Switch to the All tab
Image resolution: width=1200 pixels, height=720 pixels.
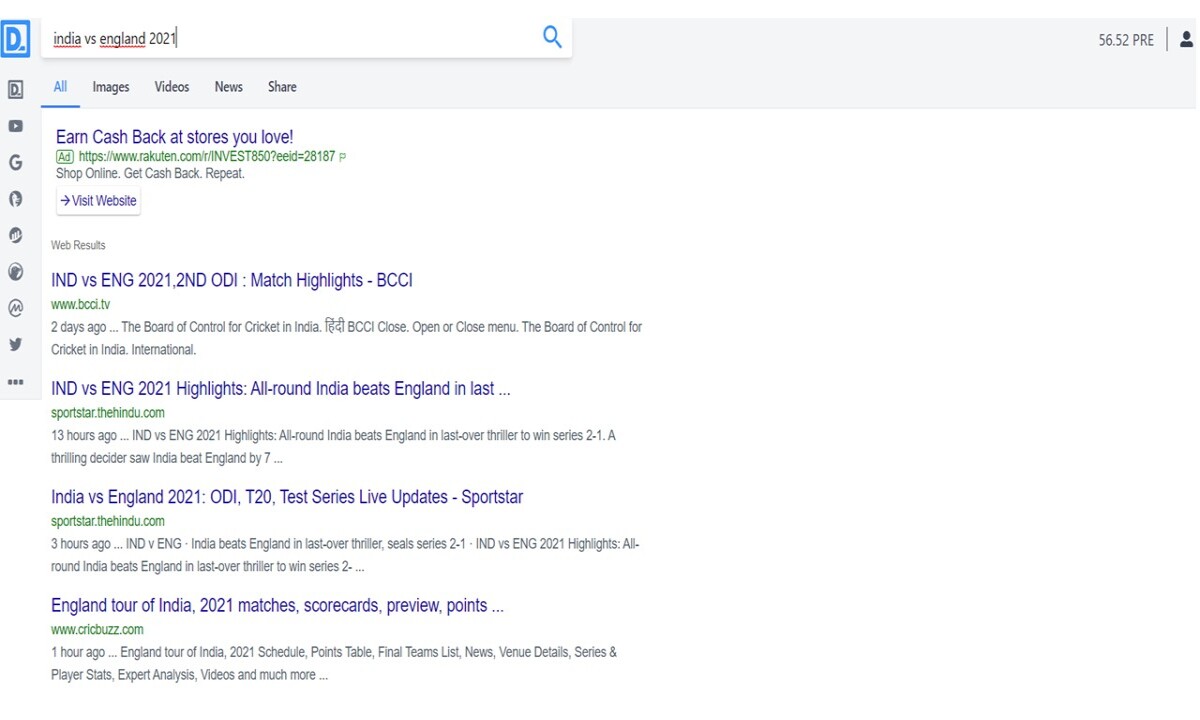[x=60, y=87]
